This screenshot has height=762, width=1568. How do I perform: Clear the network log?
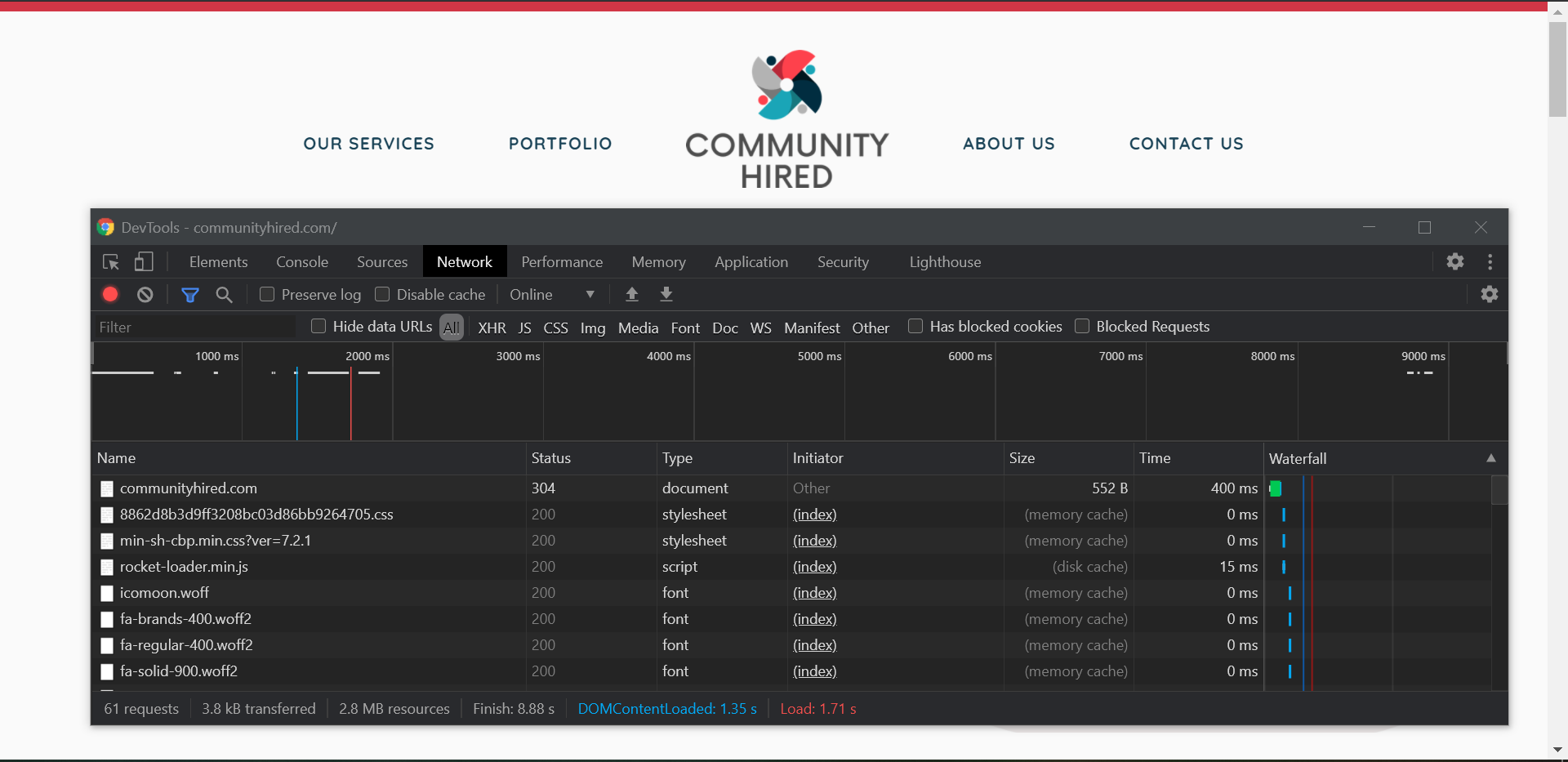point(145,295)
